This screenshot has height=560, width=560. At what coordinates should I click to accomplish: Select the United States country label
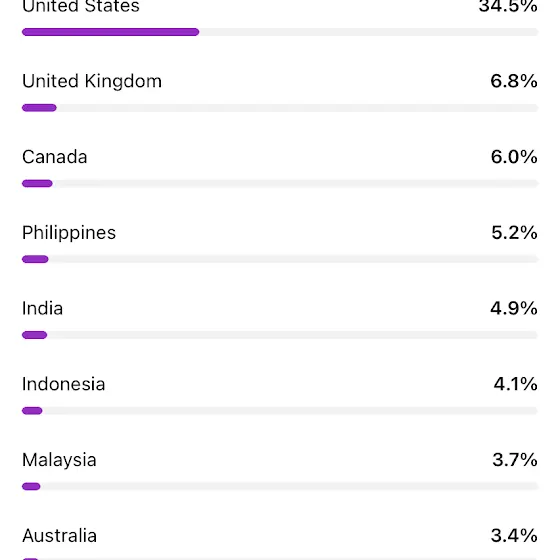pyautogui.click(x=81, y=6)
